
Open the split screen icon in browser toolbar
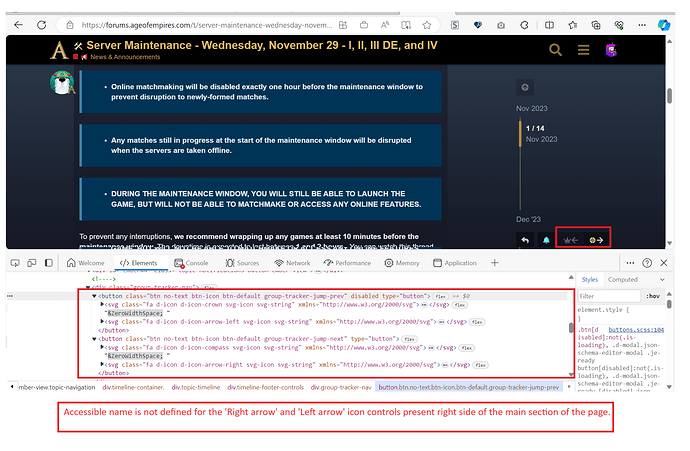549,25
